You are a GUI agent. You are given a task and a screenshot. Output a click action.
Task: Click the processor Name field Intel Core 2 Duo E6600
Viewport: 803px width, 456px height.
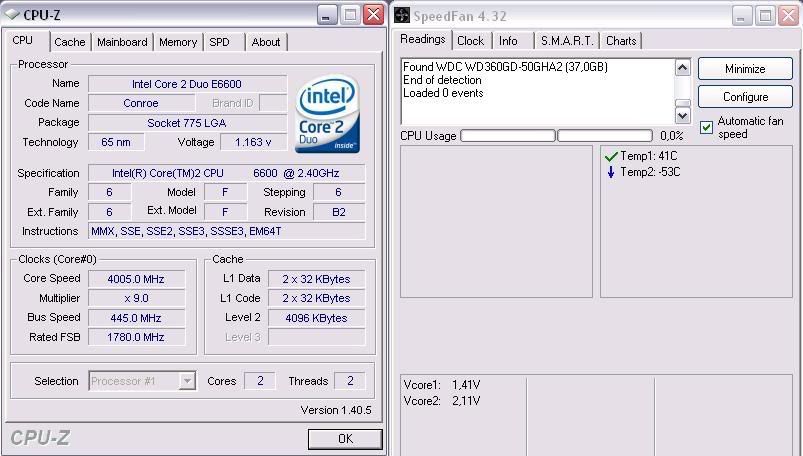[x=187, y=84]
